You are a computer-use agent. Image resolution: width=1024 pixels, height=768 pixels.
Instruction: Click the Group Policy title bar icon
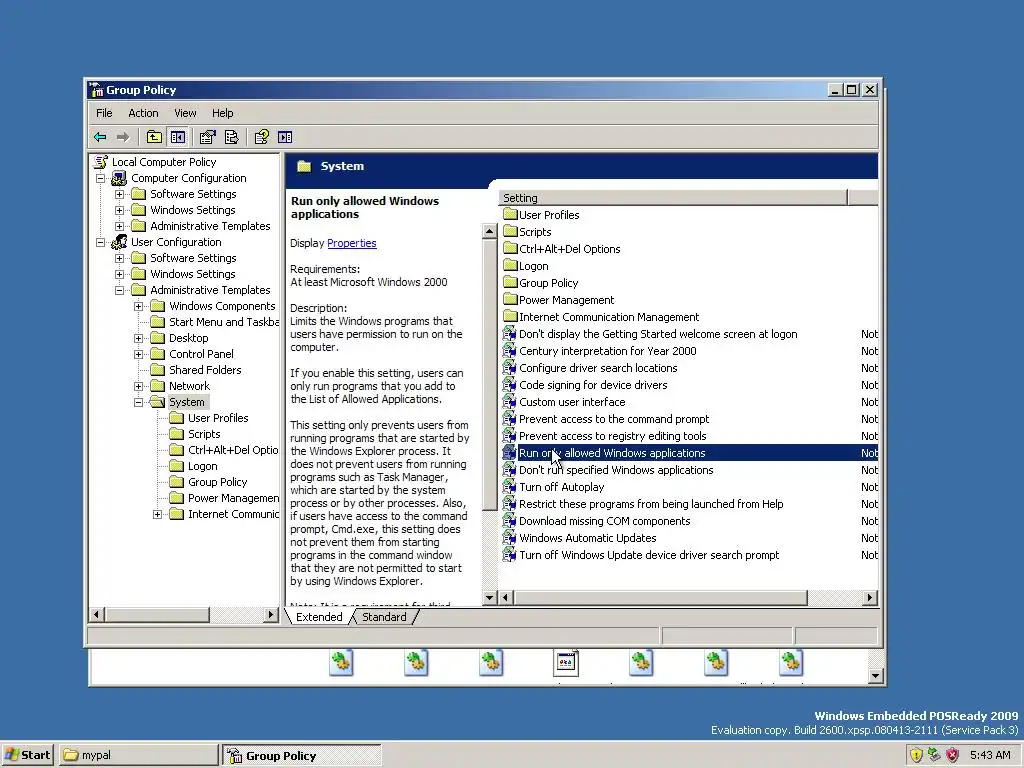coord(96,89)
